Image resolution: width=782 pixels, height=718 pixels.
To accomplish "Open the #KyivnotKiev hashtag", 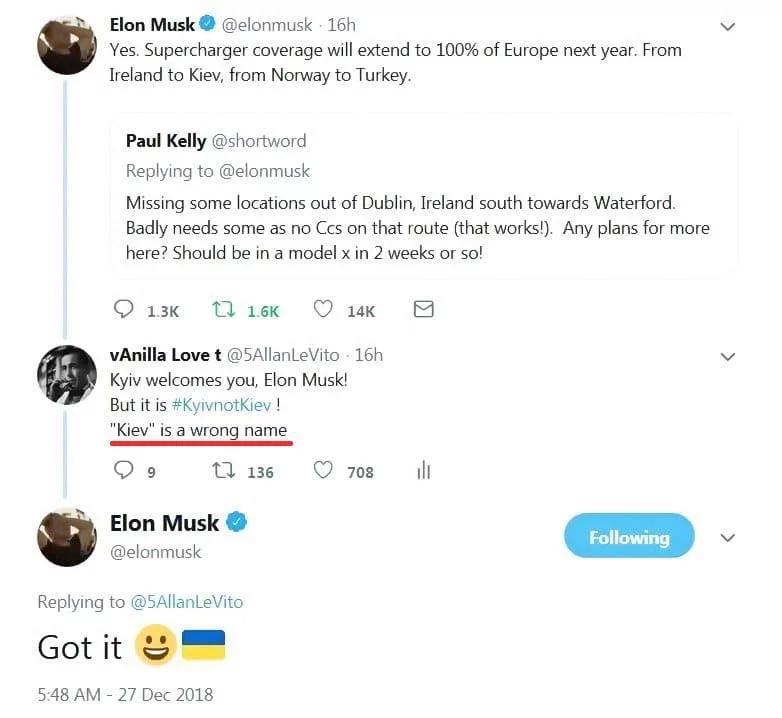I will (x=222, y=405).
